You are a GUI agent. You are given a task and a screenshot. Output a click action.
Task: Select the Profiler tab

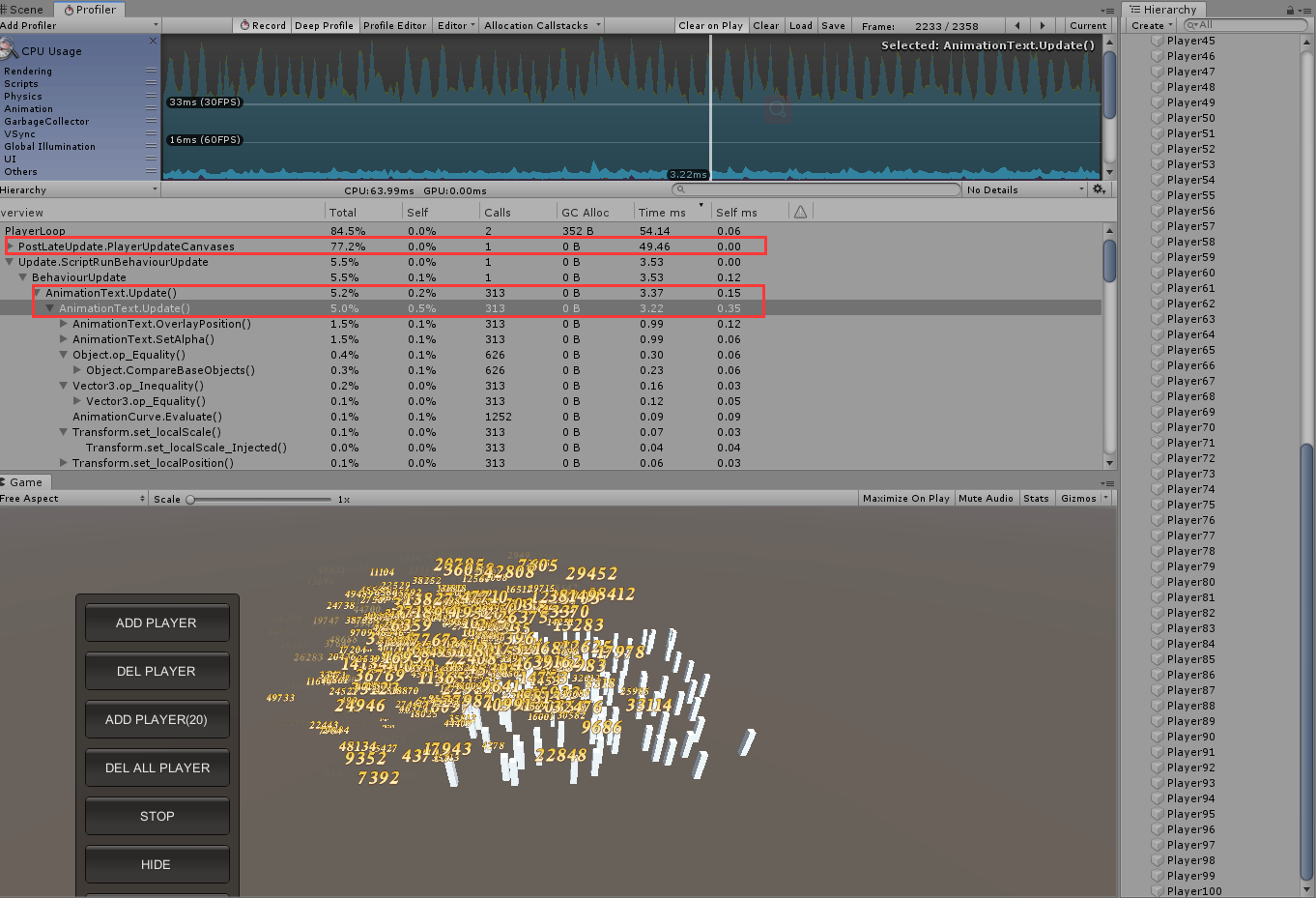90,10
